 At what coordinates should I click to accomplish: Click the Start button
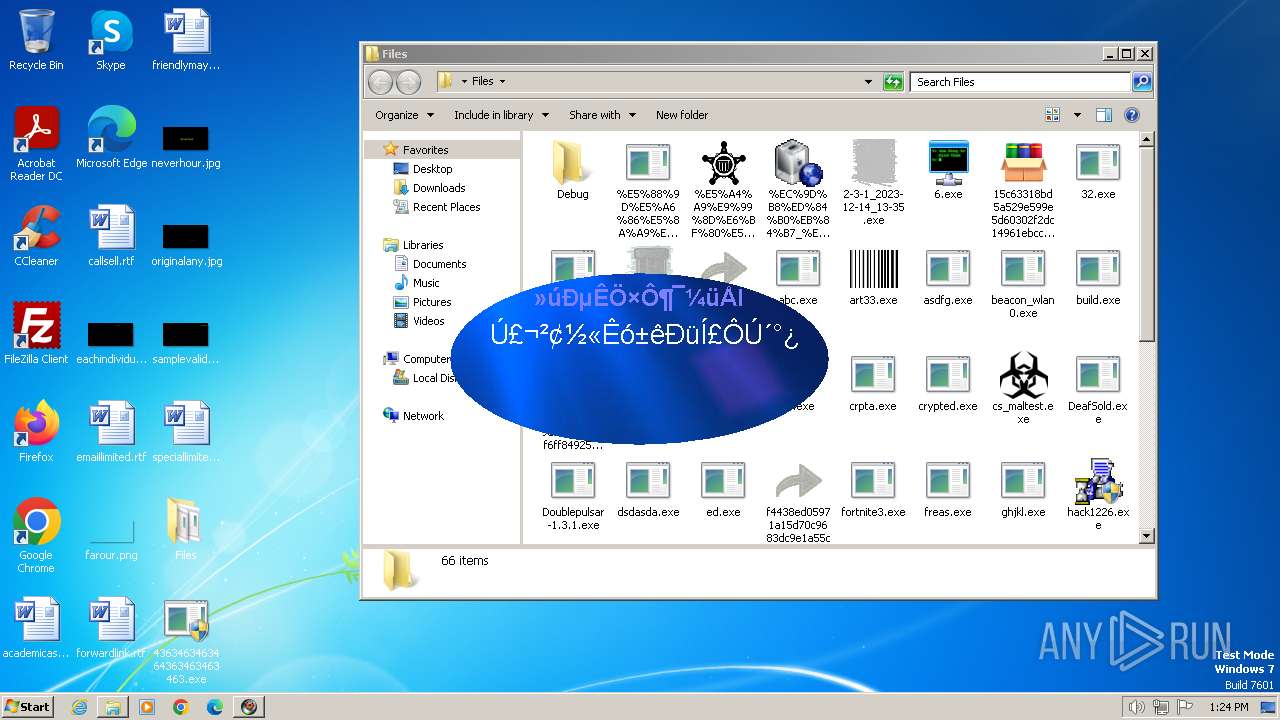point(27,706)
